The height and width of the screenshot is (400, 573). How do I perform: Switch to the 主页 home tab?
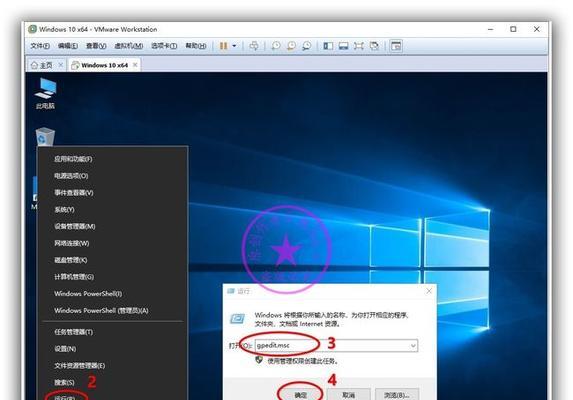(x=42, y=65)
